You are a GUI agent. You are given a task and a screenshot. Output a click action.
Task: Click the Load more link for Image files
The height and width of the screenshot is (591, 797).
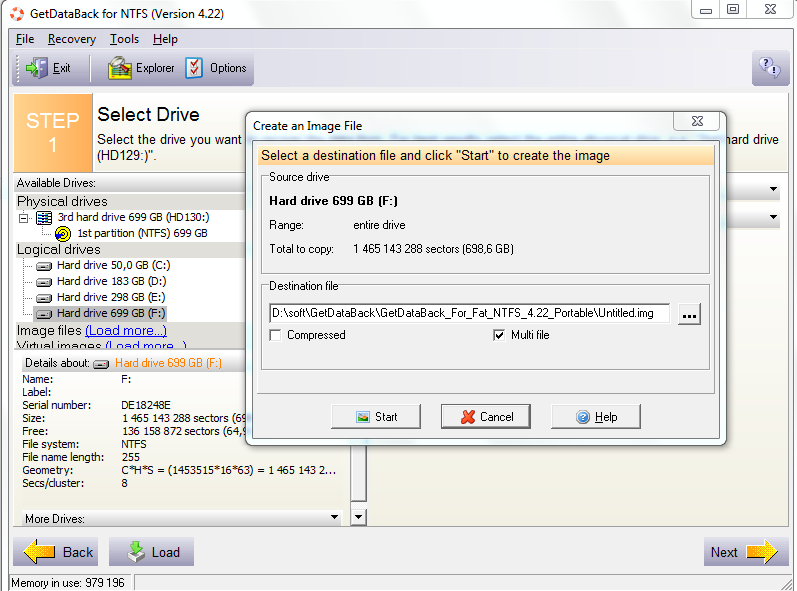pos(126,330)
